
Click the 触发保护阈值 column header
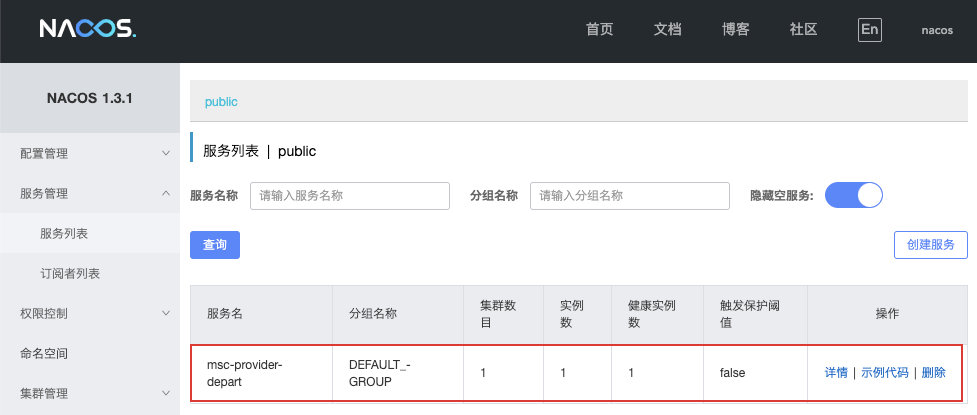tap(755, 313)
